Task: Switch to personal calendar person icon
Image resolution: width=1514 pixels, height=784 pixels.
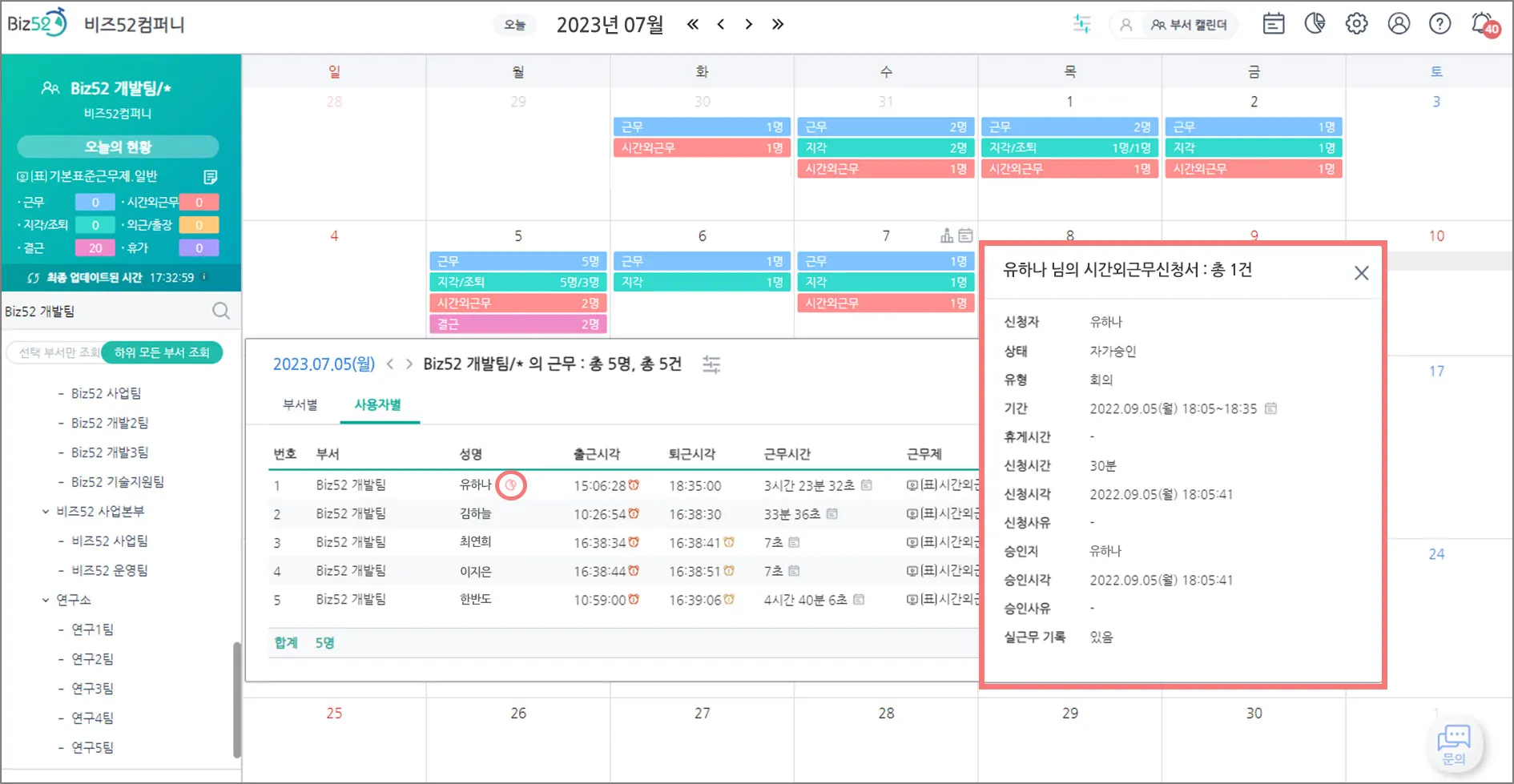Action: tap(1125, 25)
